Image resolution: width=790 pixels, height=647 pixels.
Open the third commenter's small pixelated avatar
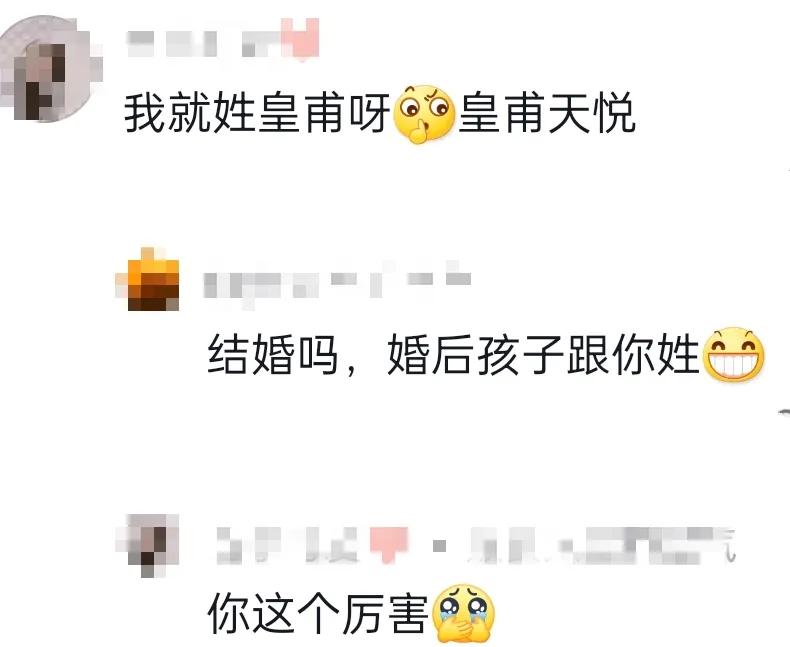(x=148, y=546)
